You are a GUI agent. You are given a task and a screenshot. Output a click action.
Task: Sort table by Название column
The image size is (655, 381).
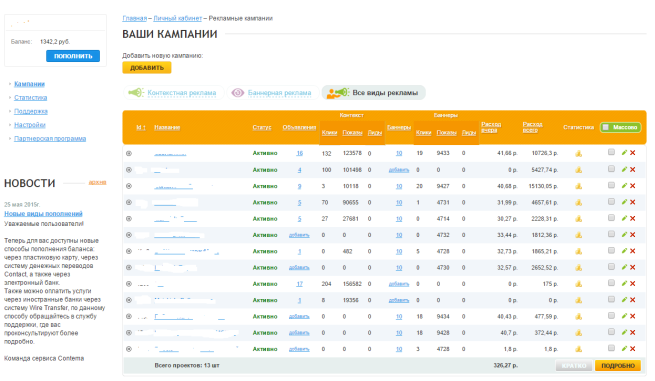tap(167, 127)
